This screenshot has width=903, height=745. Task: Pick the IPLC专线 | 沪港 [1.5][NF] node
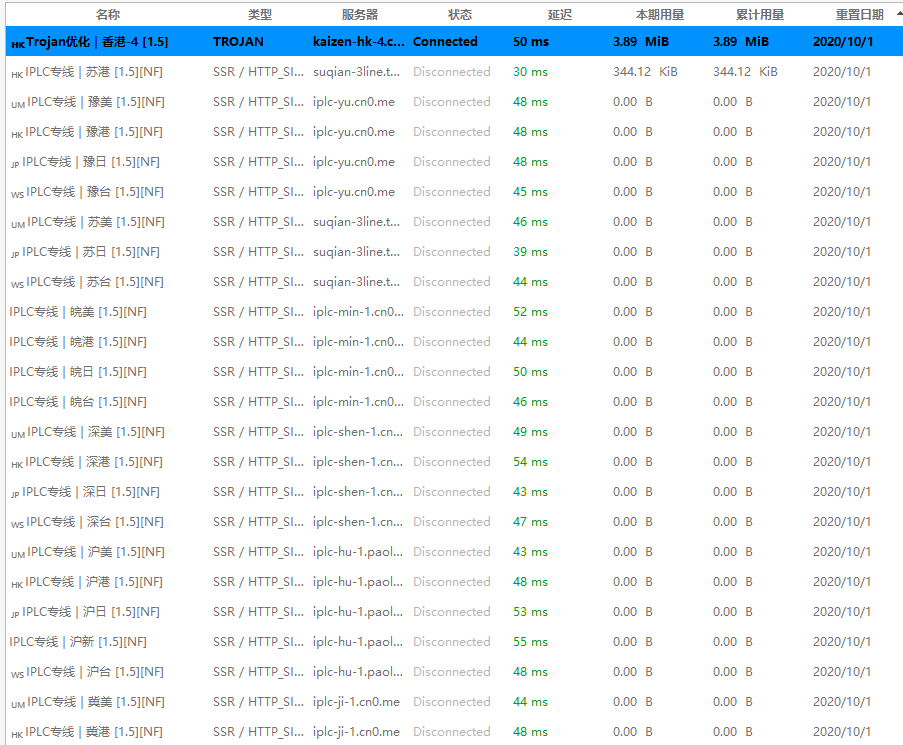tap(454, 581)
